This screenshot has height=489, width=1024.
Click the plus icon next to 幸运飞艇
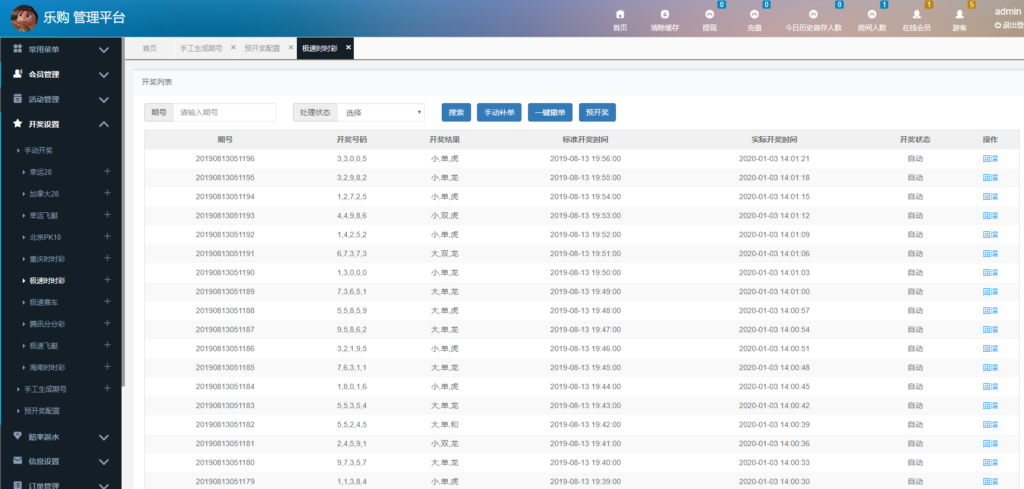tap(107, 215)
